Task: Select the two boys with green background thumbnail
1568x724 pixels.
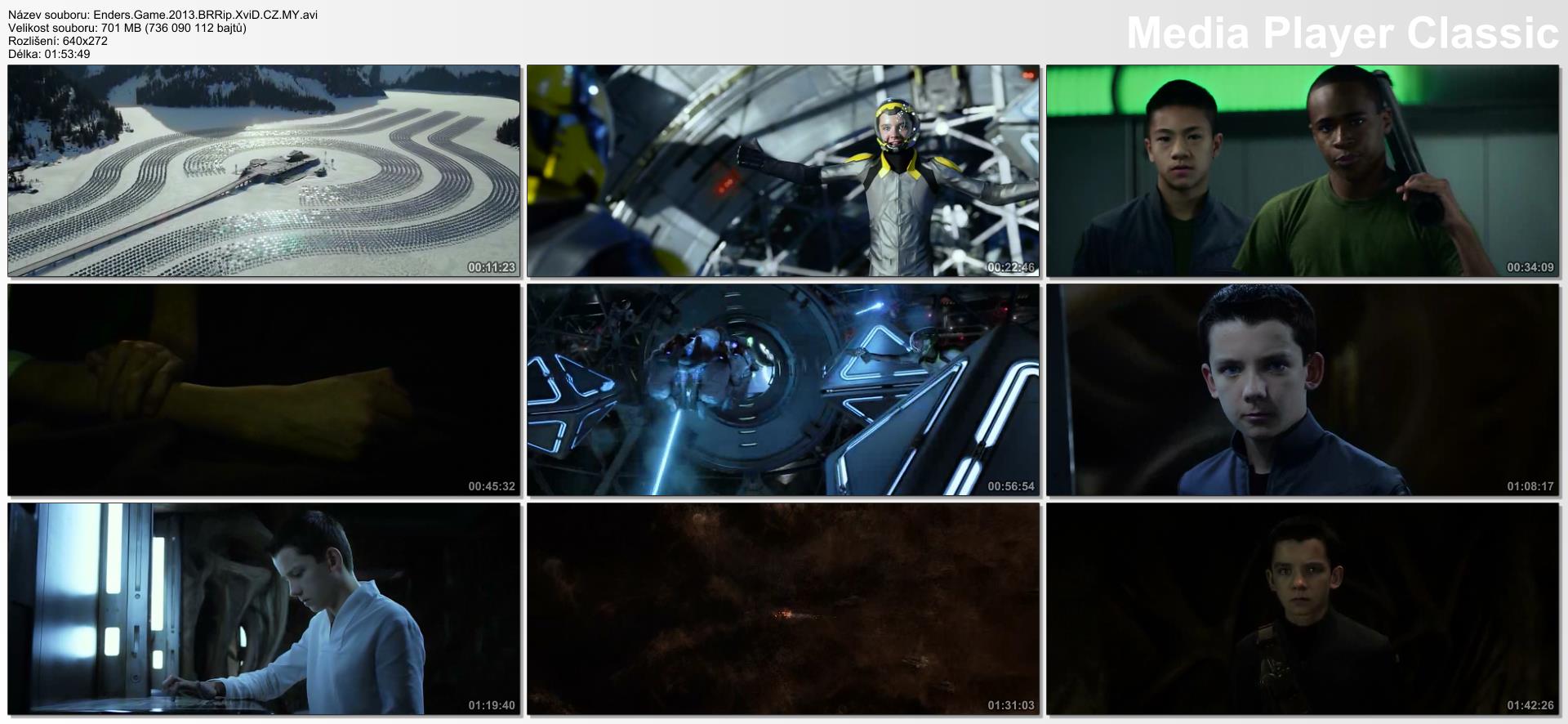Action: [x=1303, y=171]
